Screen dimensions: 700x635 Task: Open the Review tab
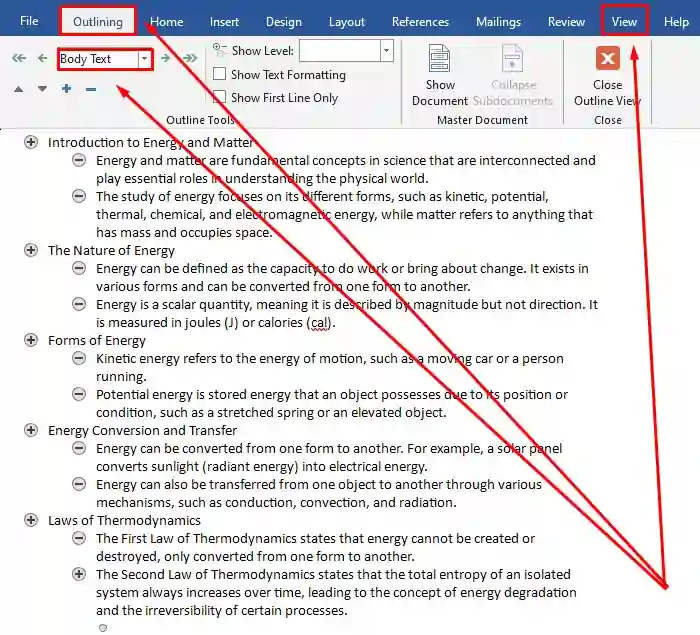566,21
